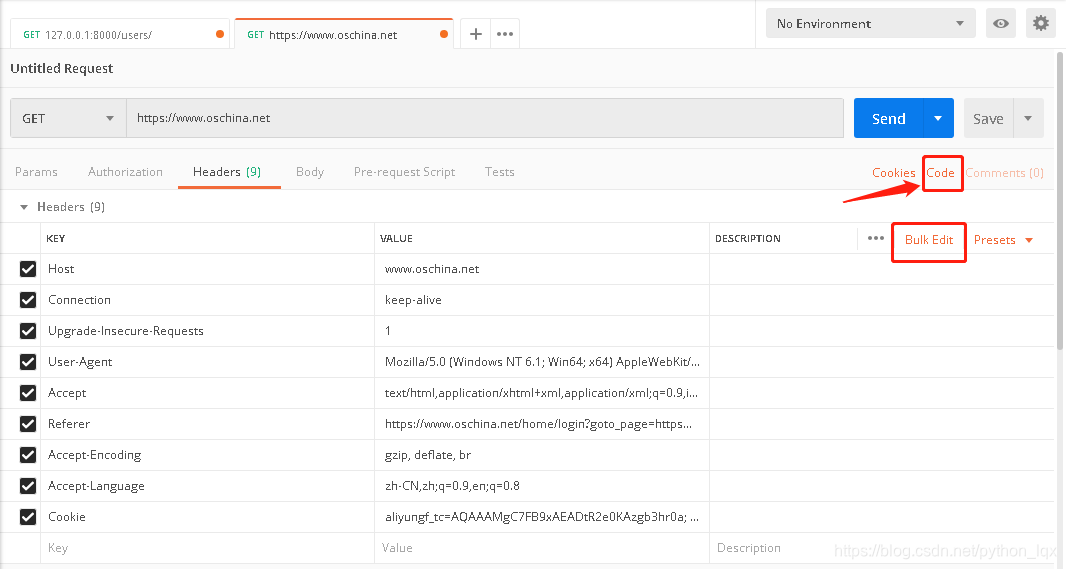Click the Save button
Screen dimensions: 1066x569
(x=988, y=118)
